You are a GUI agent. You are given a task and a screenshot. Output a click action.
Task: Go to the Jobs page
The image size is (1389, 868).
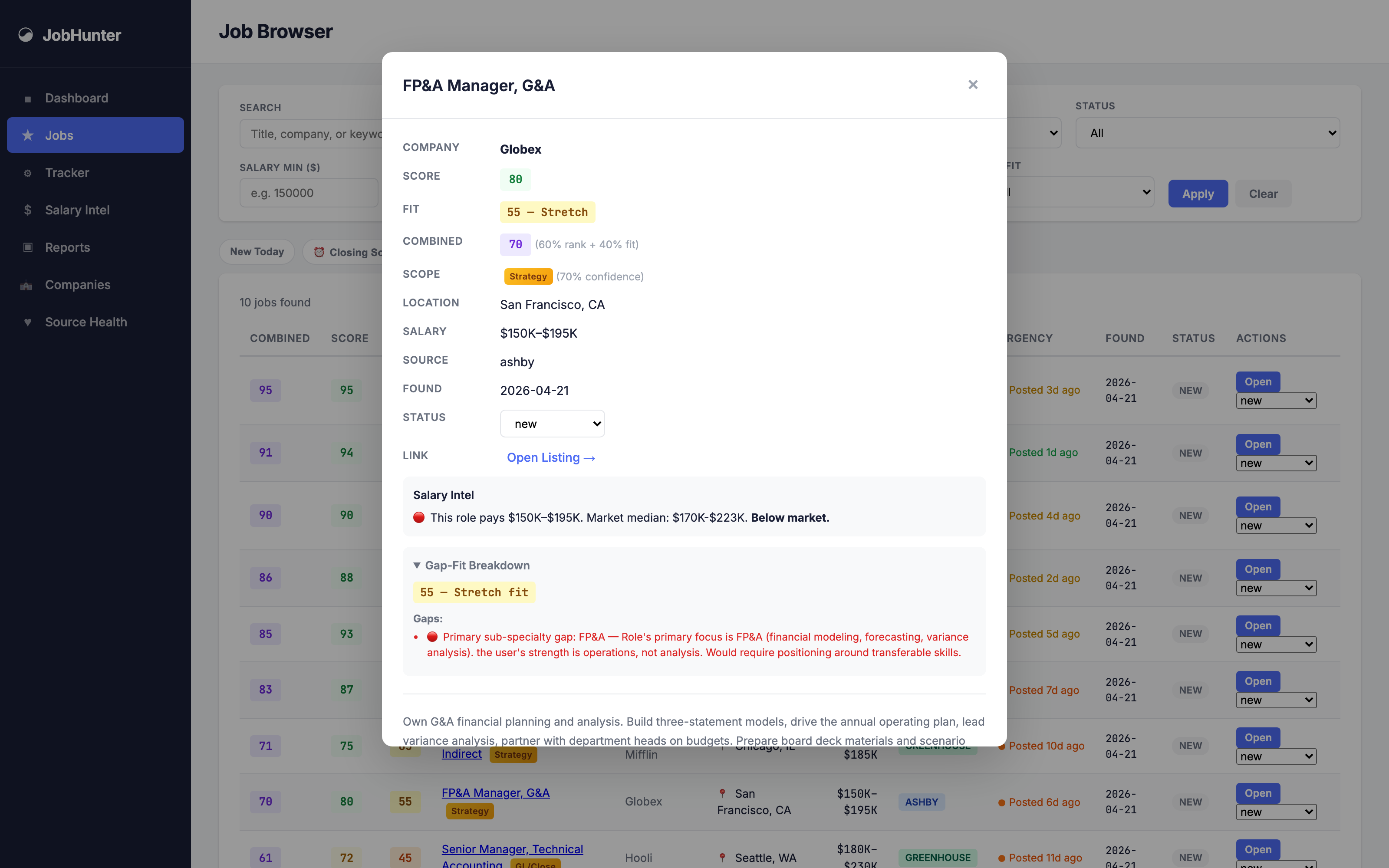95,135
